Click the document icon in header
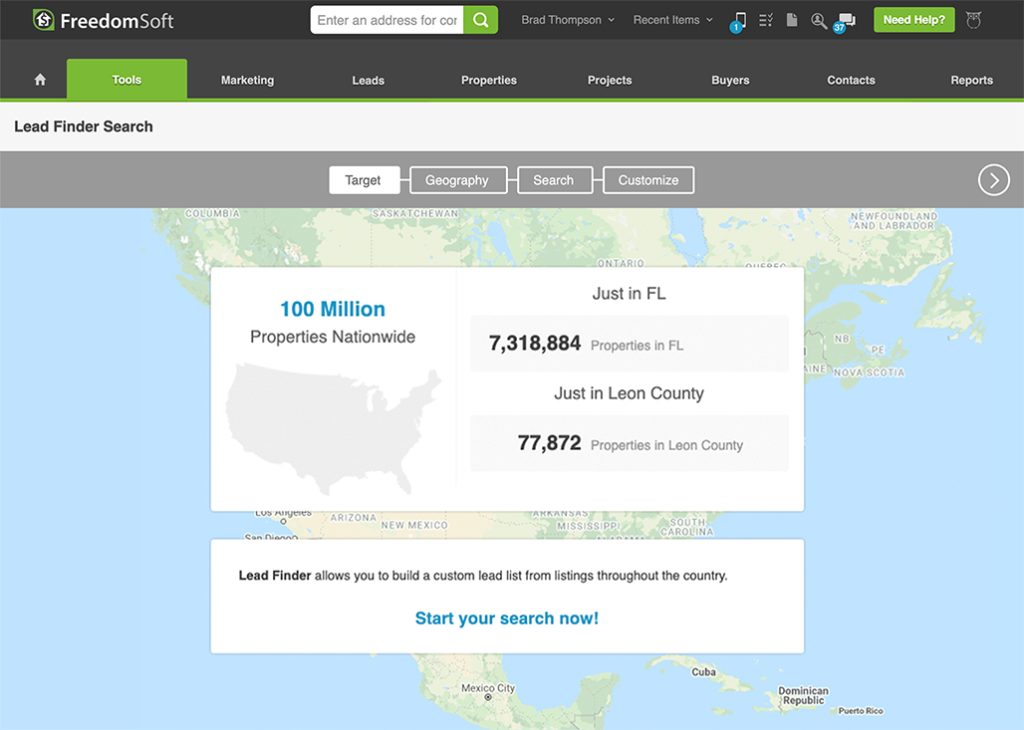The height and width of the screenshot is (730, 1024). point(792,20)
